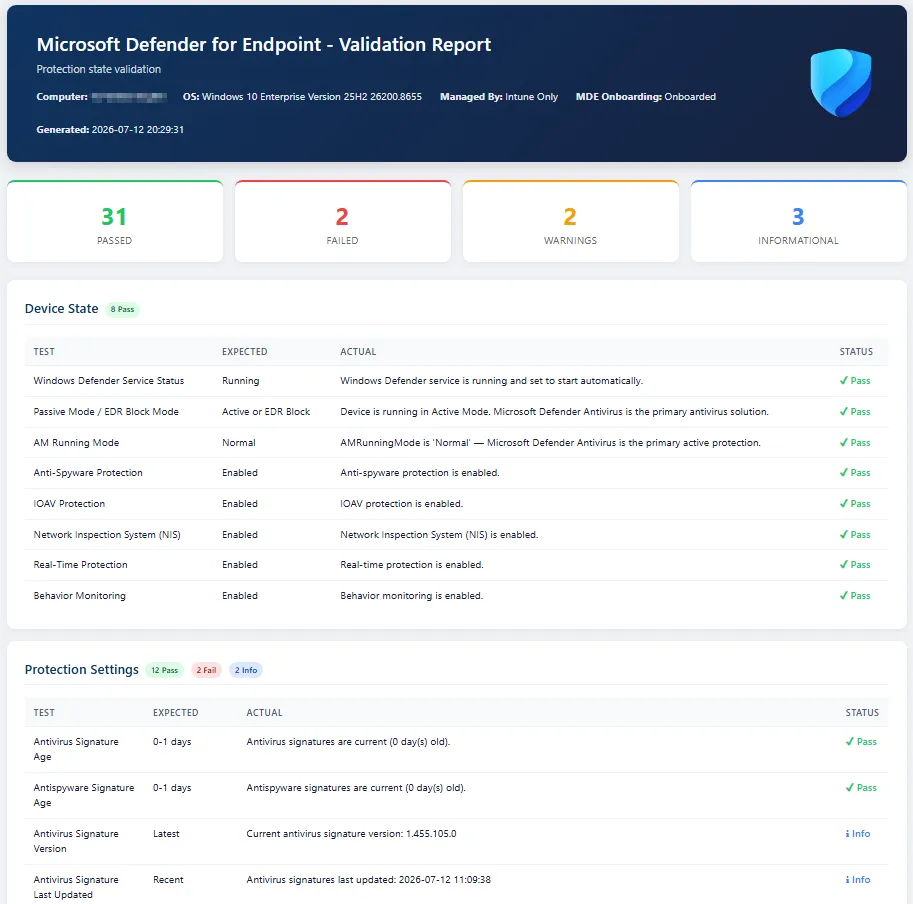Click Info status for Antivirus Signature Last Updated

click(x=858, y=880)
